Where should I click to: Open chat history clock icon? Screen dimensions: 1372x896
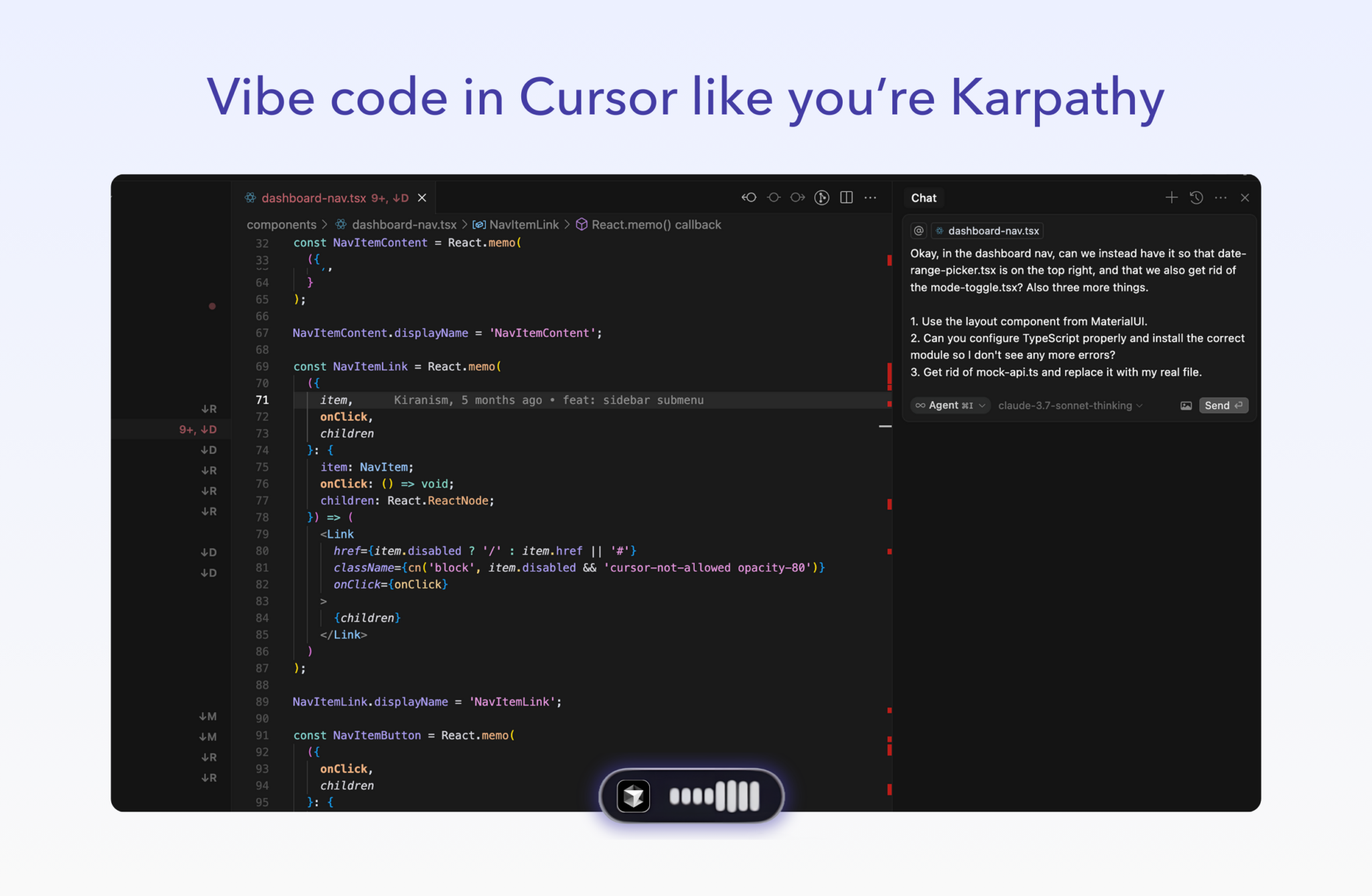[1196, 198]
